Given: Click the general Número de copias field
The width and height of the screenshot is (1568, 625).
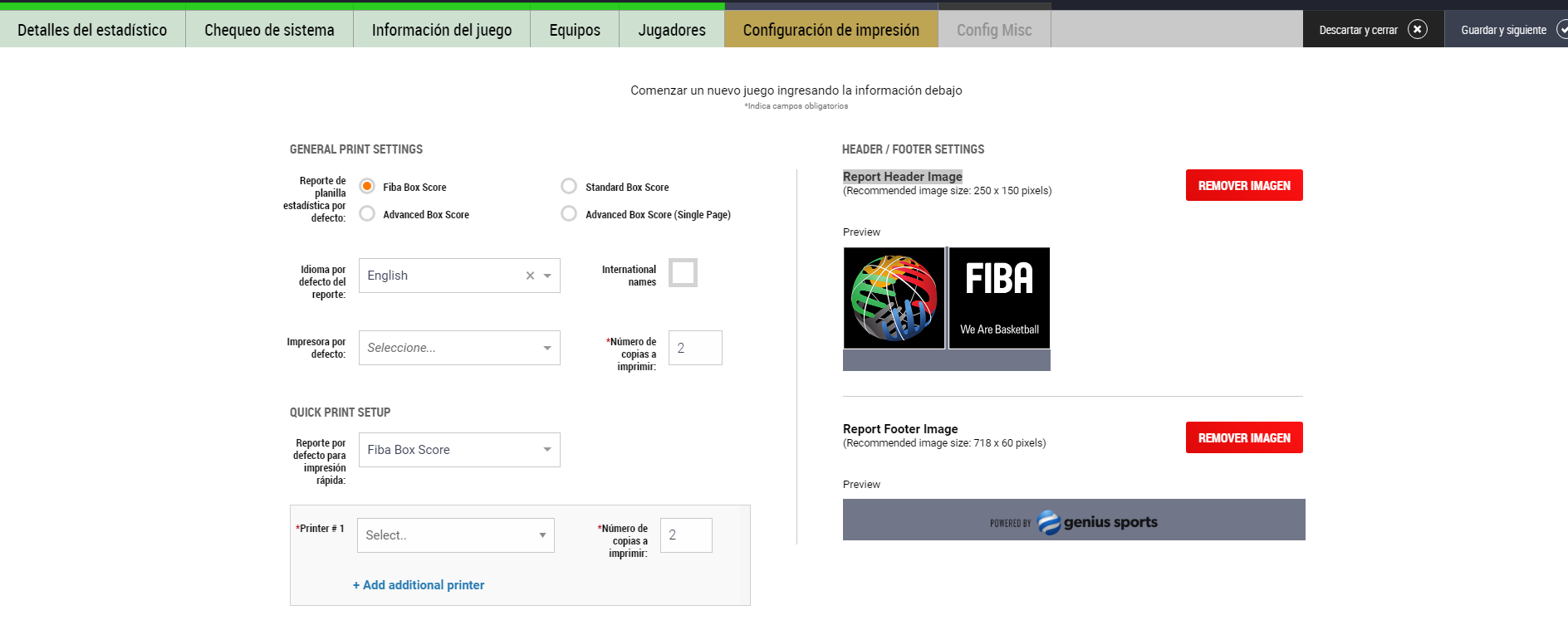Looking at the screenshot, I should tap(695, 348).
